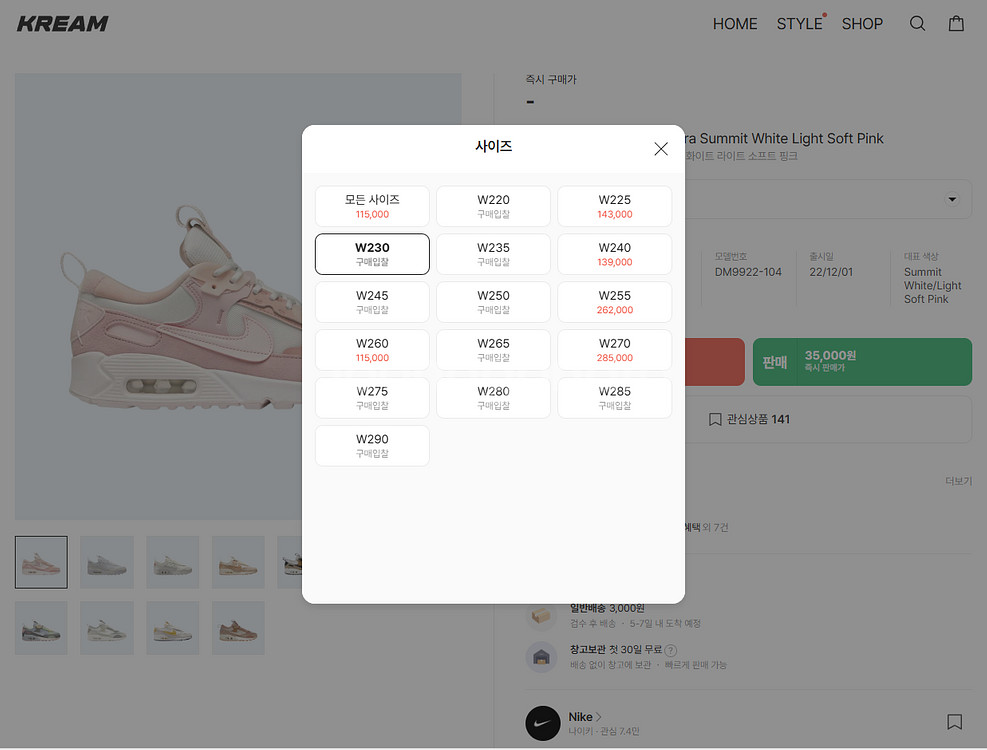Click the Nike brand logo

point(543,723)
